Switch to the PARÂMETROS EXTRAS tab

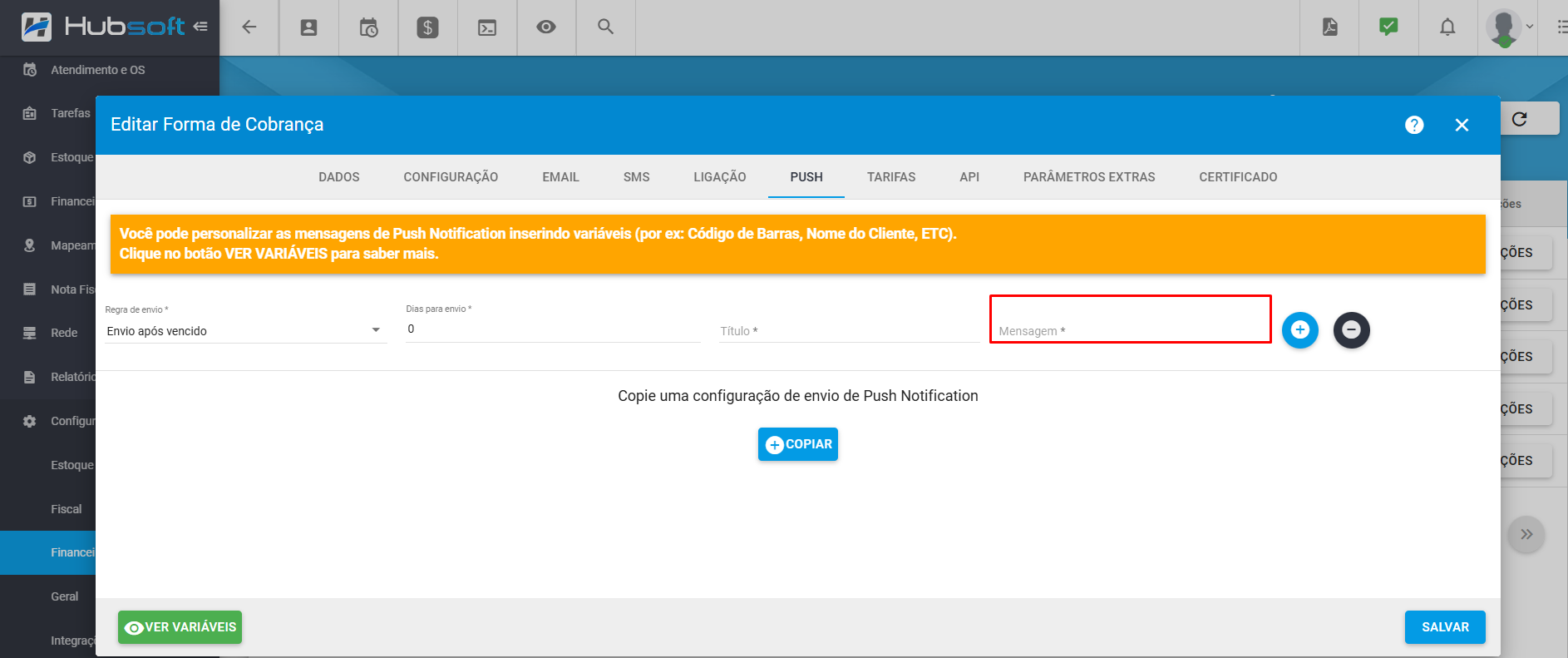(x=1089, y=177)
